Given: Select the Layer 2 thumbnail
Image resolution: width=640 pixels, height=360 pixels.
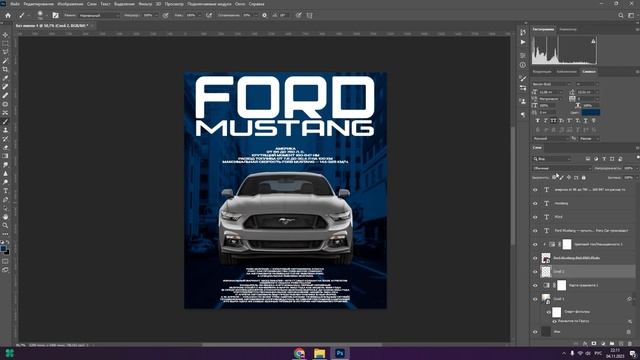Looking at the screenshot, I should tap(546, 272).
